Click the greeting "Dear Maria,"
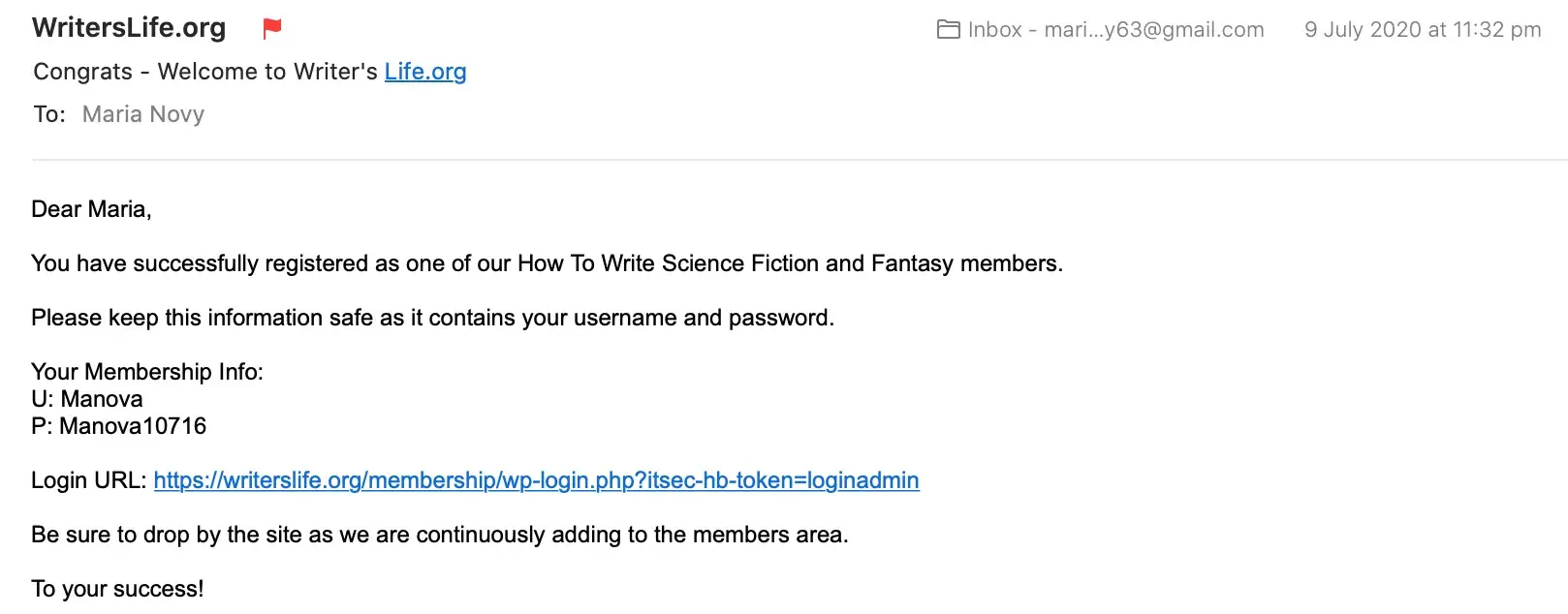Image resolution: width=1568 pixels, height=614 pixels. pos(91,209)
